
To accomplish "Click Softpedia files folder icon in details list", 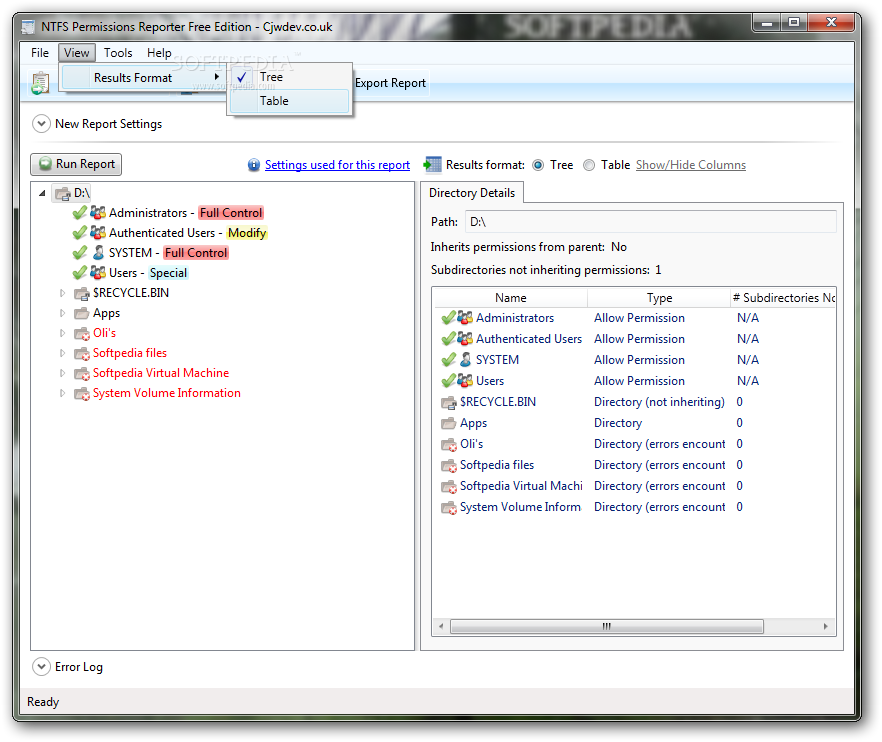I will [449, 465].
